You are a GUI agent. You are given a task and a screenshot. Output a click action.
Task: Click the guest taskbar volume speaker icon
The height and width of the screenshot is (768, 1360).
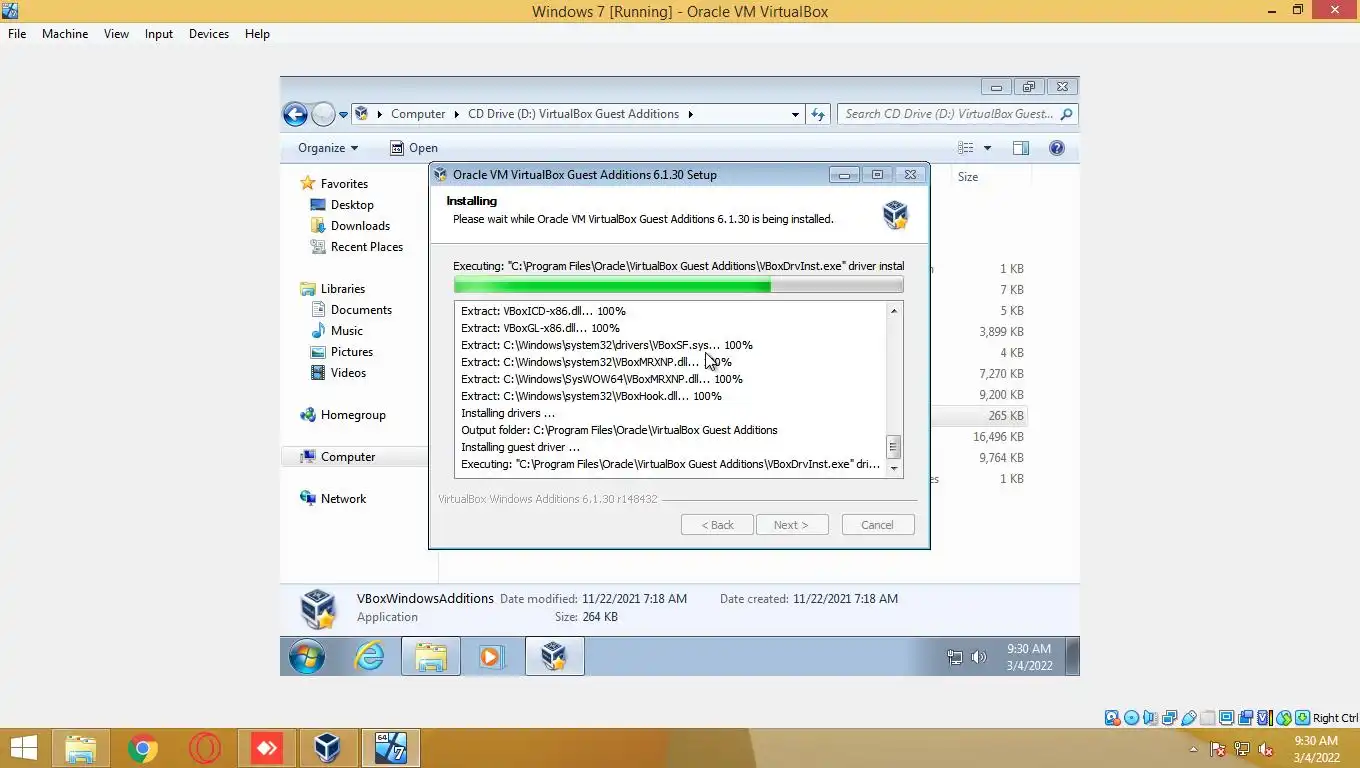point(979,657)
